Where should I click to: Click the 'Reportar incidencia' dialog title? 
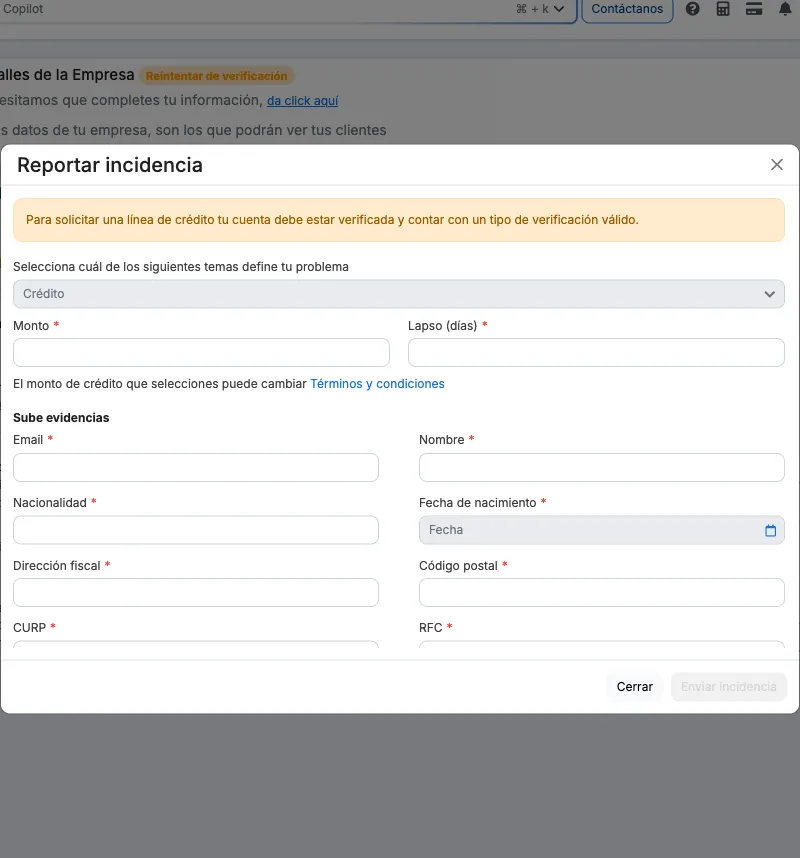[110, 165]
